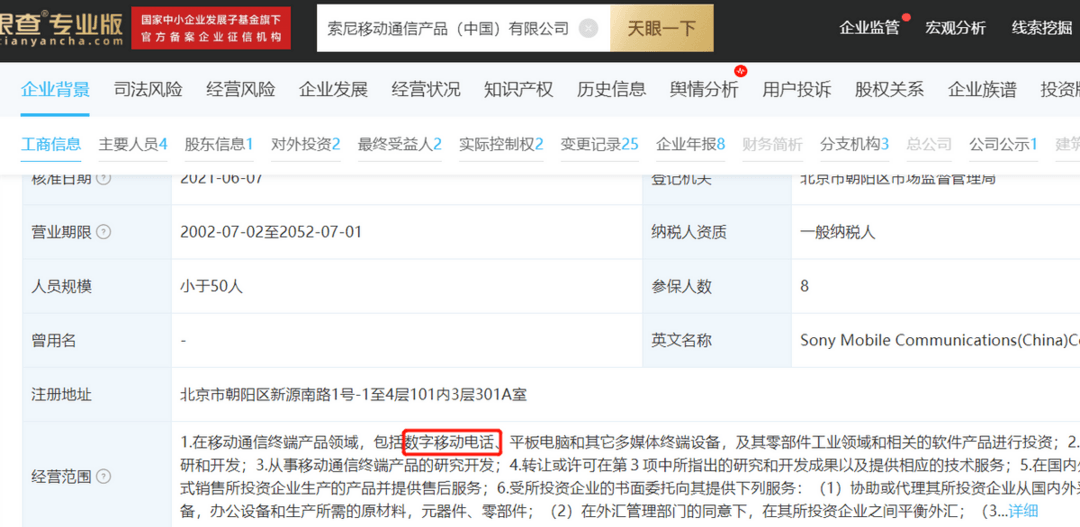Viewport: 1080px width, 527px height.
Task: Open 线索挖掘 in the top bar
Action: [x=1041, y=28]
